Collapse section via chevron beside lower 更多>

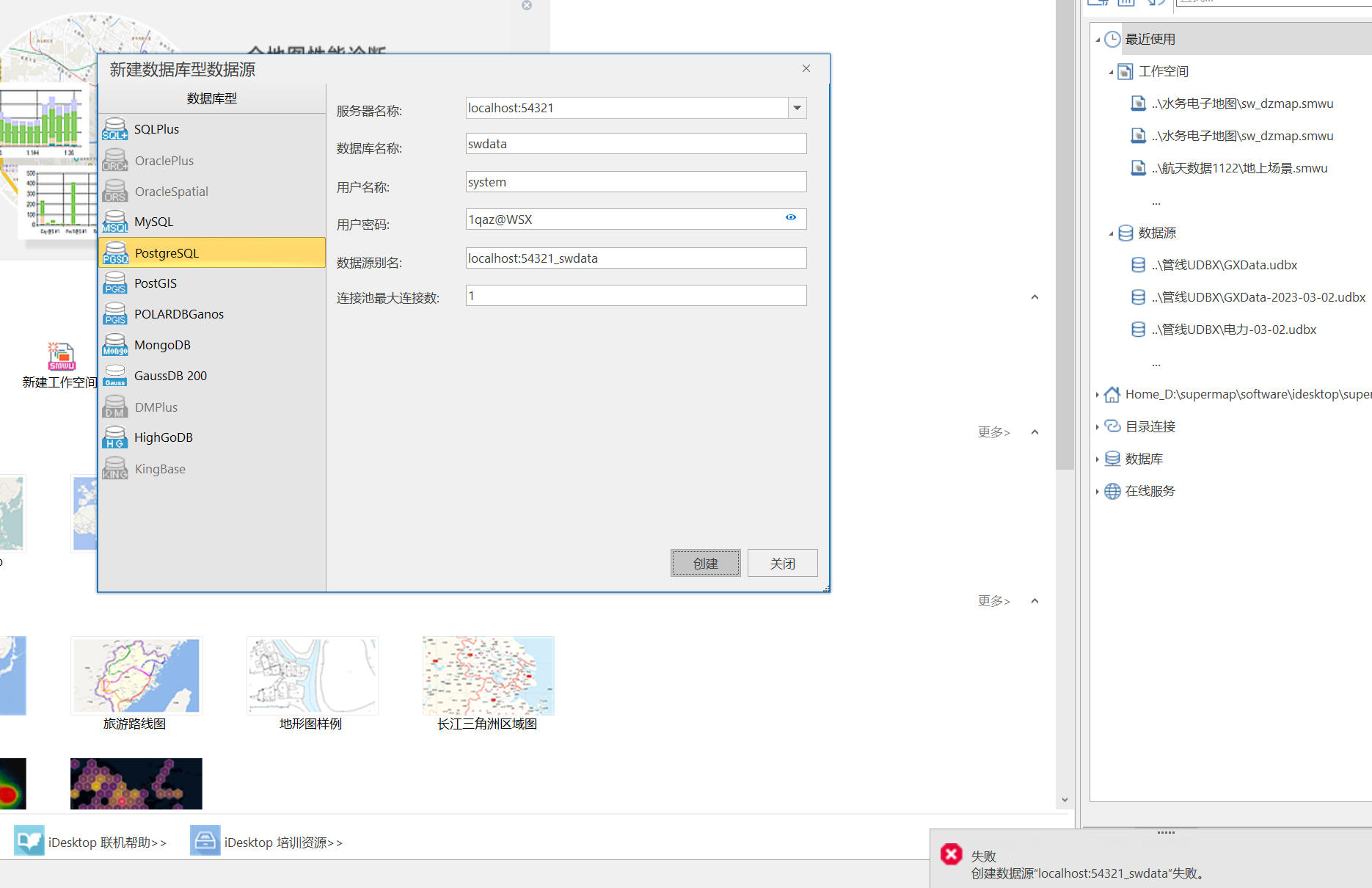click(1035, 601)
